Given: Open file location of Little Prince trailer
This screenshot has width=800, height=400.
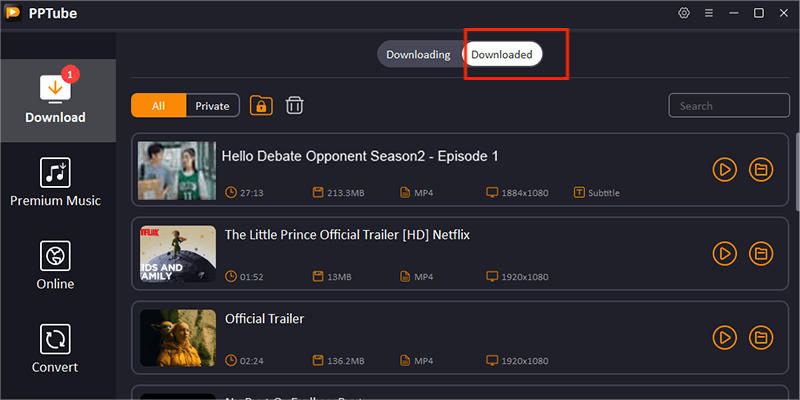Looking at the screenshot, I should [x=761, y=253].
